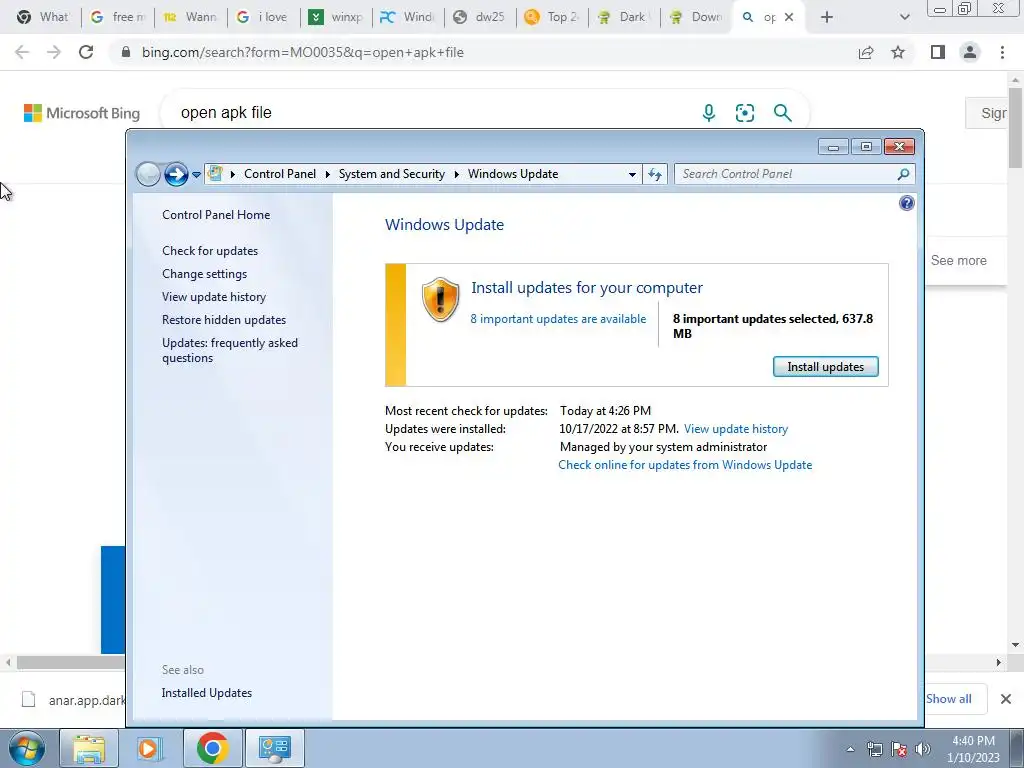The width and height of the screenshot is (1024, 768).
Task: Close the Chrome downloads bar
Action: pyautogui.click(x=1006, y=699)
